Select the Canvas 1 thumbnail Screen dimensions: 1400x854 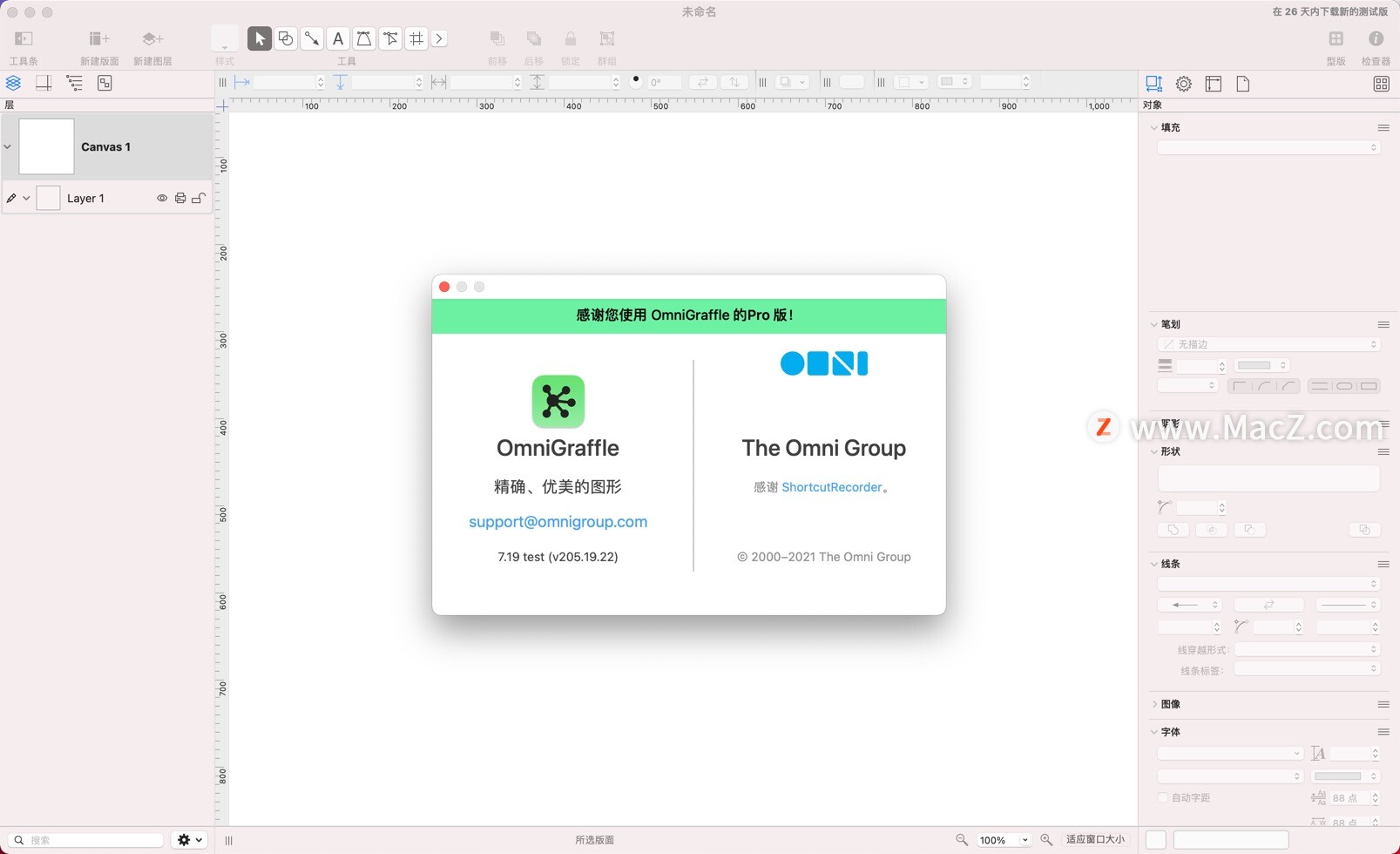tap(46, 146)
